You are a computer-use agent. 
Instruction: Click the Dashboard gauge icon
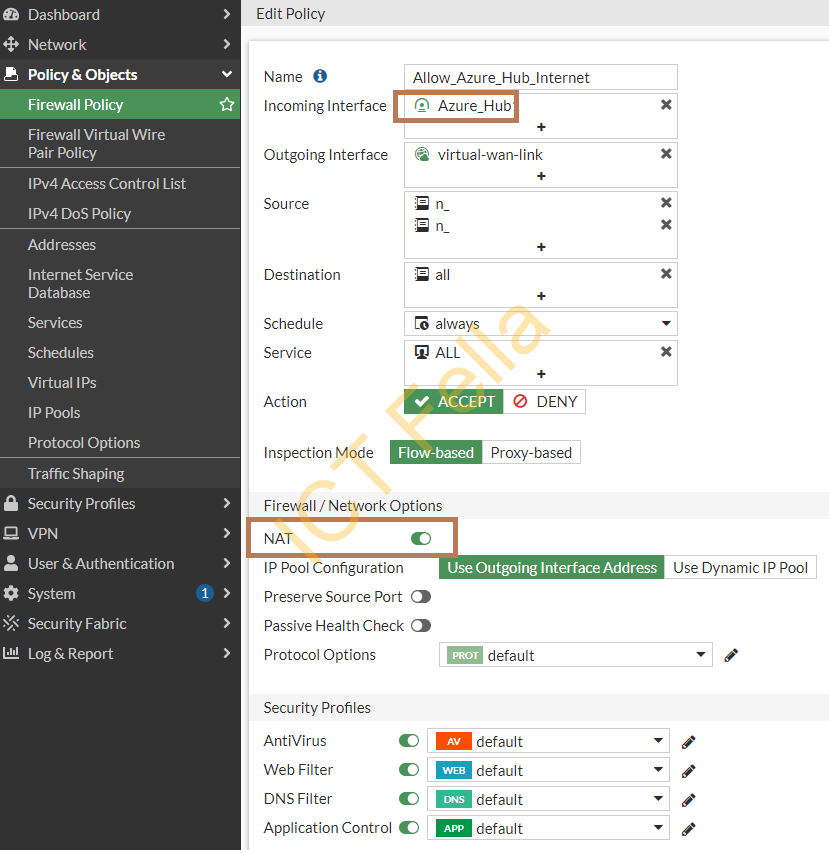click(x=11, y=14)
